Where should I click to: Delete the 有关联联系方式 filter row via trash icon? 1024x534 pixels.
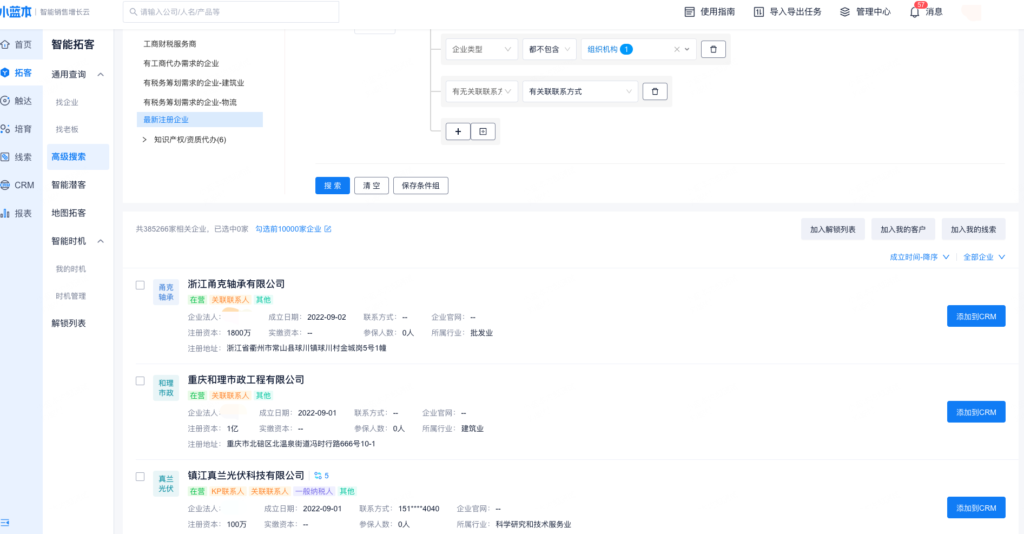pos(654,92)
